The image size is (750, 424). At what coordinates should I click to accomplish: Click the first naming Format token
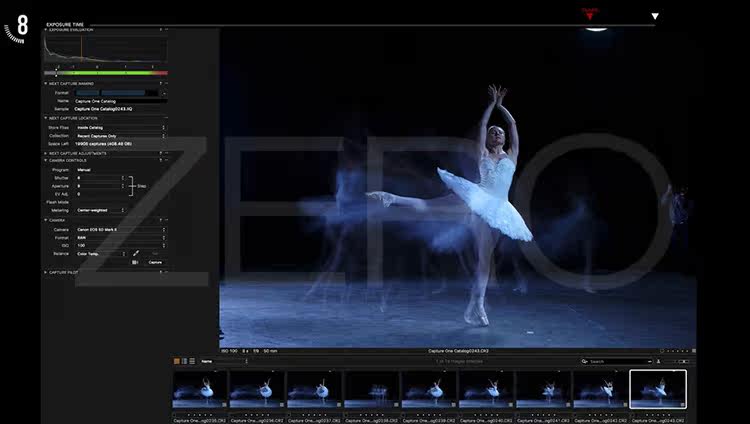coord(88,93)
